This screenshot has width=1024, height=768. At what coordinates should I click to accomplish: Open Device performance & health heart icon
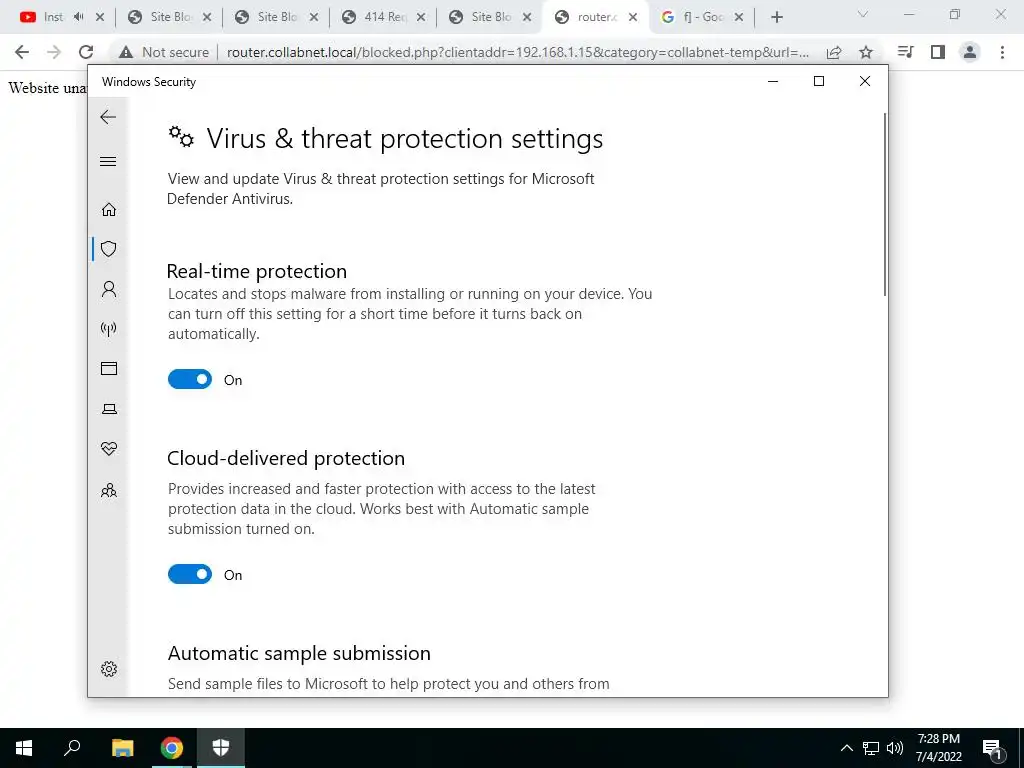tap(108, 449)
